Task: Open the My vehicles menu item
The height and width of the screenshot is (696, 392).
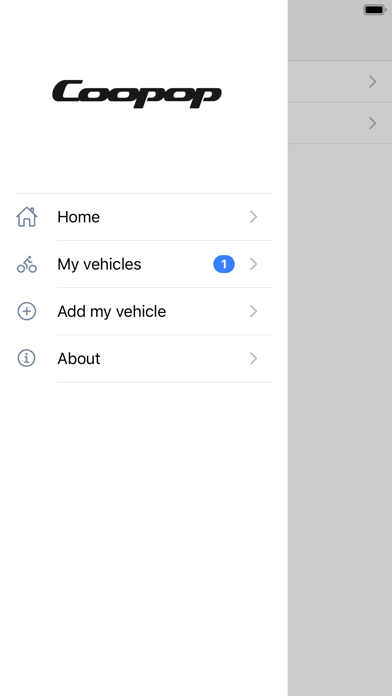Action: pos(144,264)
